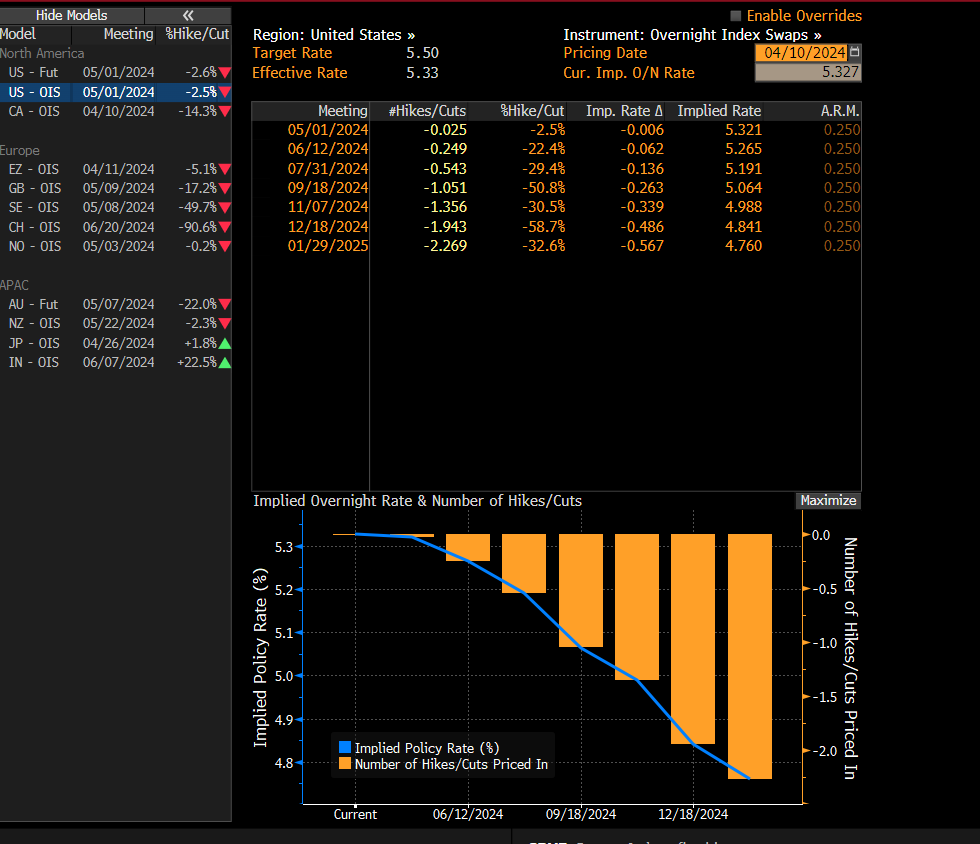The width and height of the screenshot is (980, 844).
Task: Click the 09/18/2024 meeting date in table
Action: (328, 188)
